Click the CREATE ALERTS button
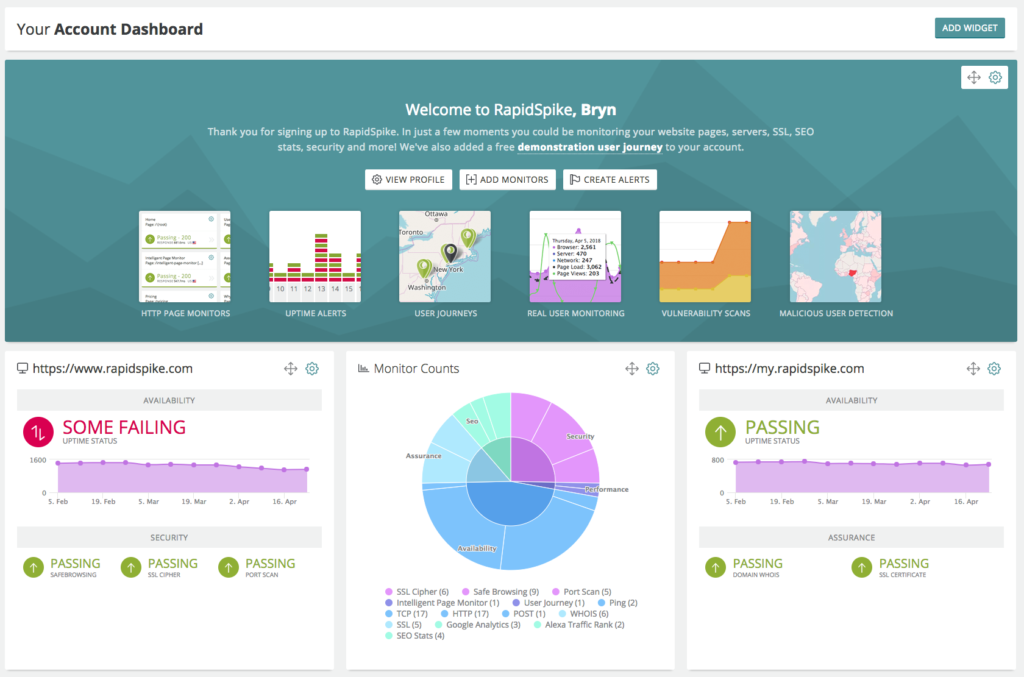 610,179
